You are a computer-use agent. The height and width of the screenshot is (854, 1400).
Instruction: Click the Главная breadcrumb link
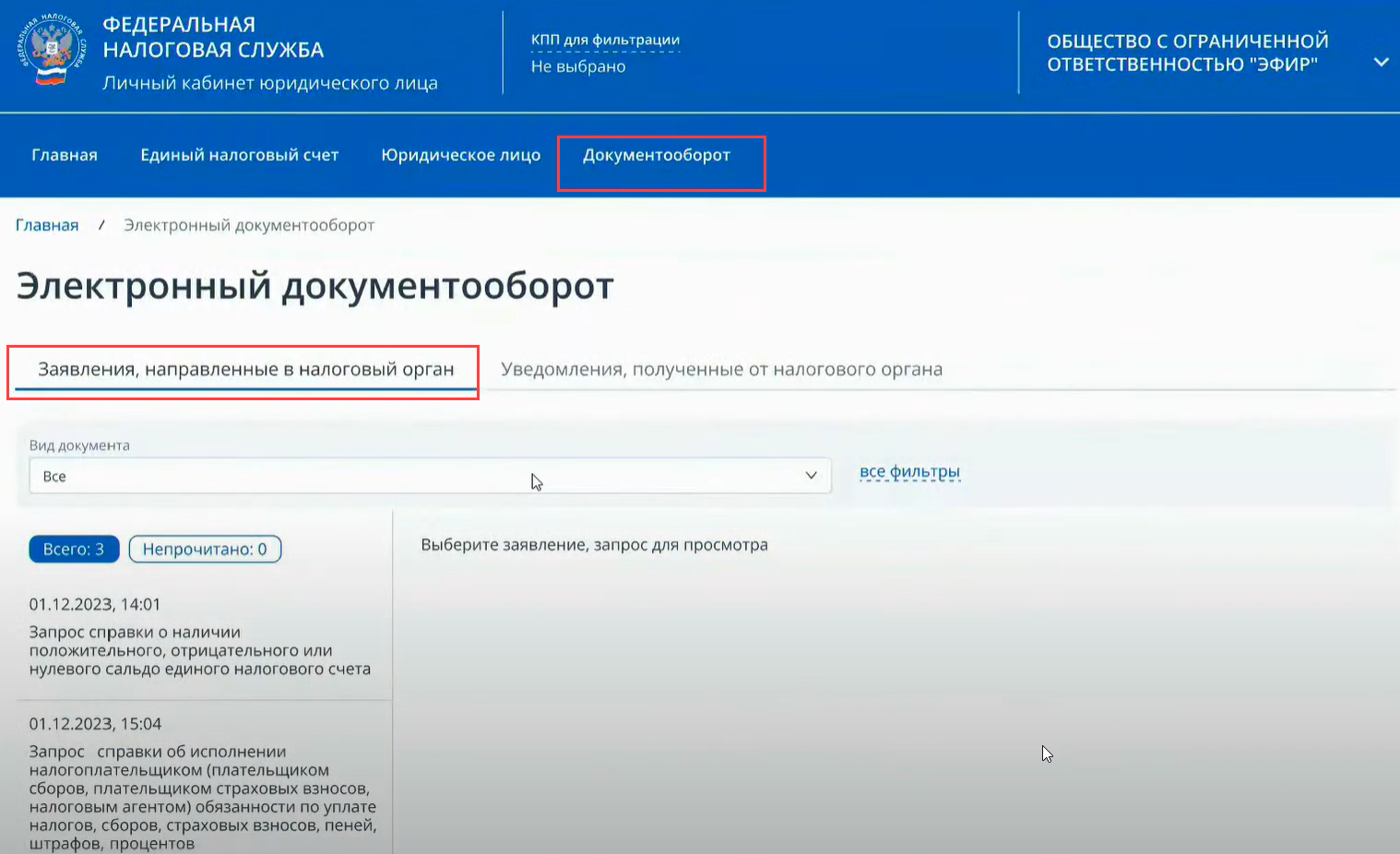click(x=47, y=225)
